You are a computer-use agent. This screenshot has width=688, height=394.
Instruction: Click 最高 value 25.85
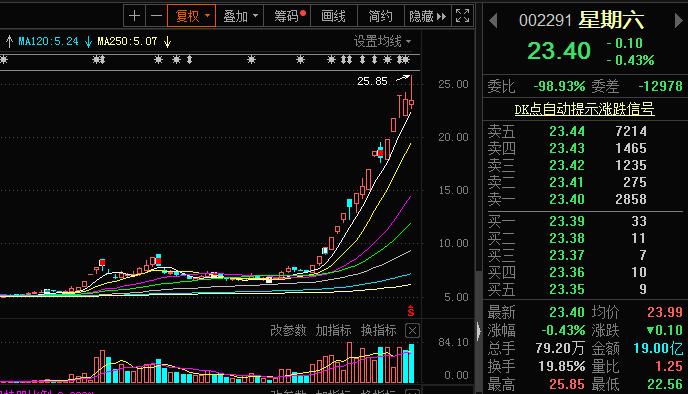coord(567,384)
